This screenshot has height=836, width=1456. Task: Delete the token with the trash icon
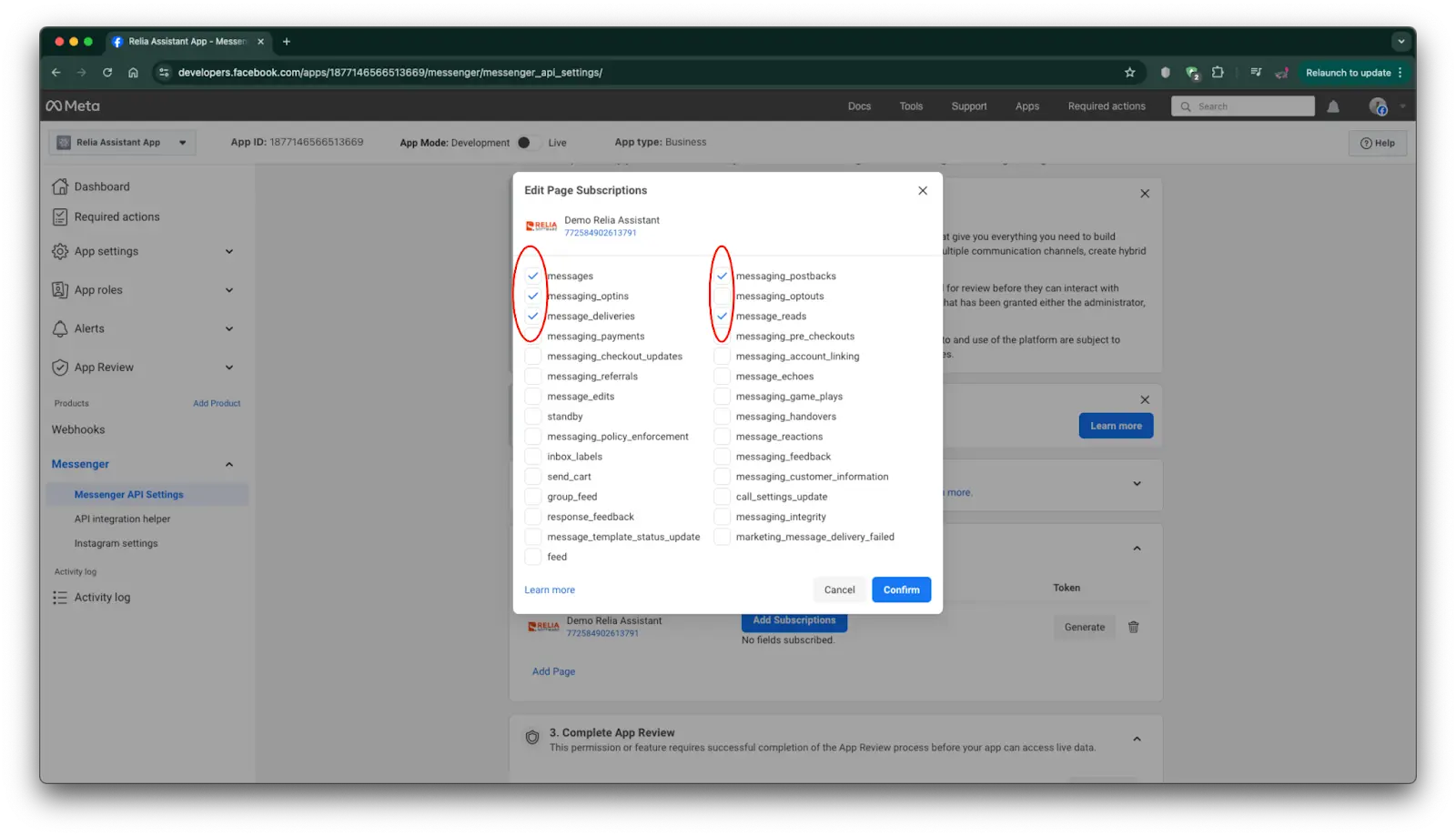click(x=1133, y=627)
